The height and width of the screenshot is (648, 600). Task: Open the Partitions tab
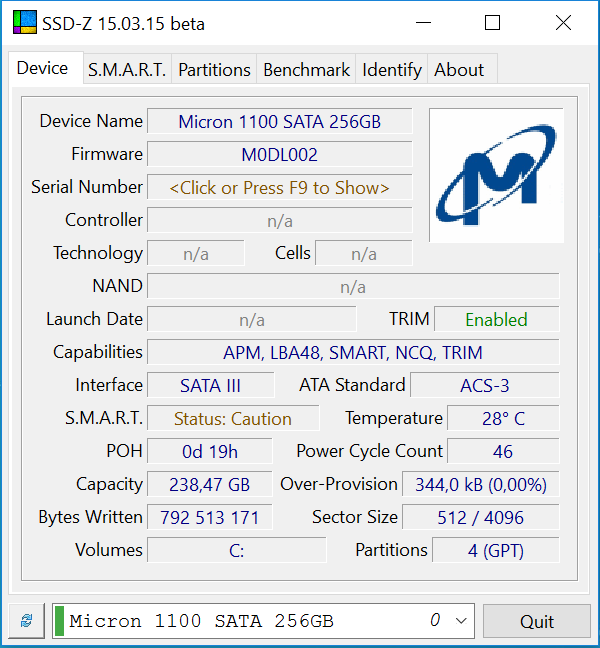tap(214, 69)
